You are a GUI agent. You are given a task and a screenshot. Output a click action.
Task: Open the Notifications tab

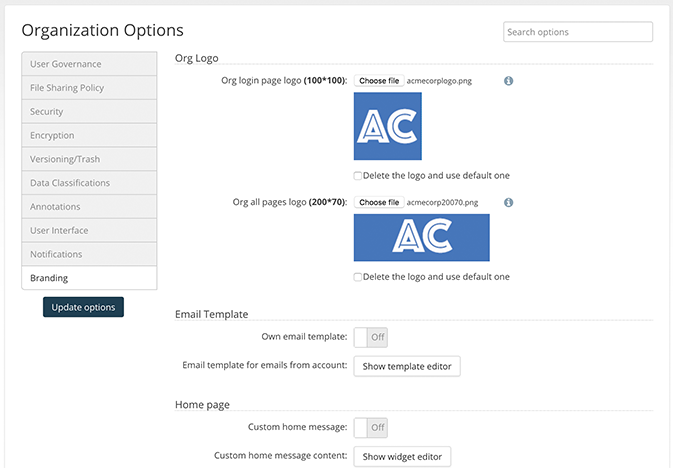(89, 255)
